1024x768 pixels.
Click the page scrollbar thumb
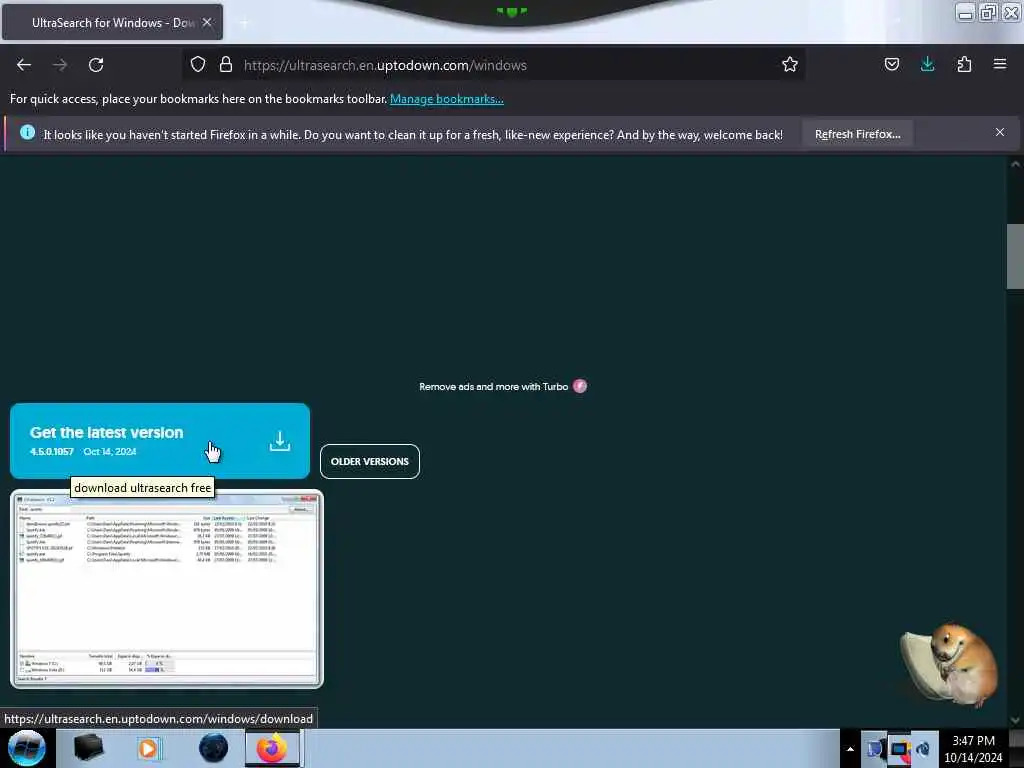1015,256
